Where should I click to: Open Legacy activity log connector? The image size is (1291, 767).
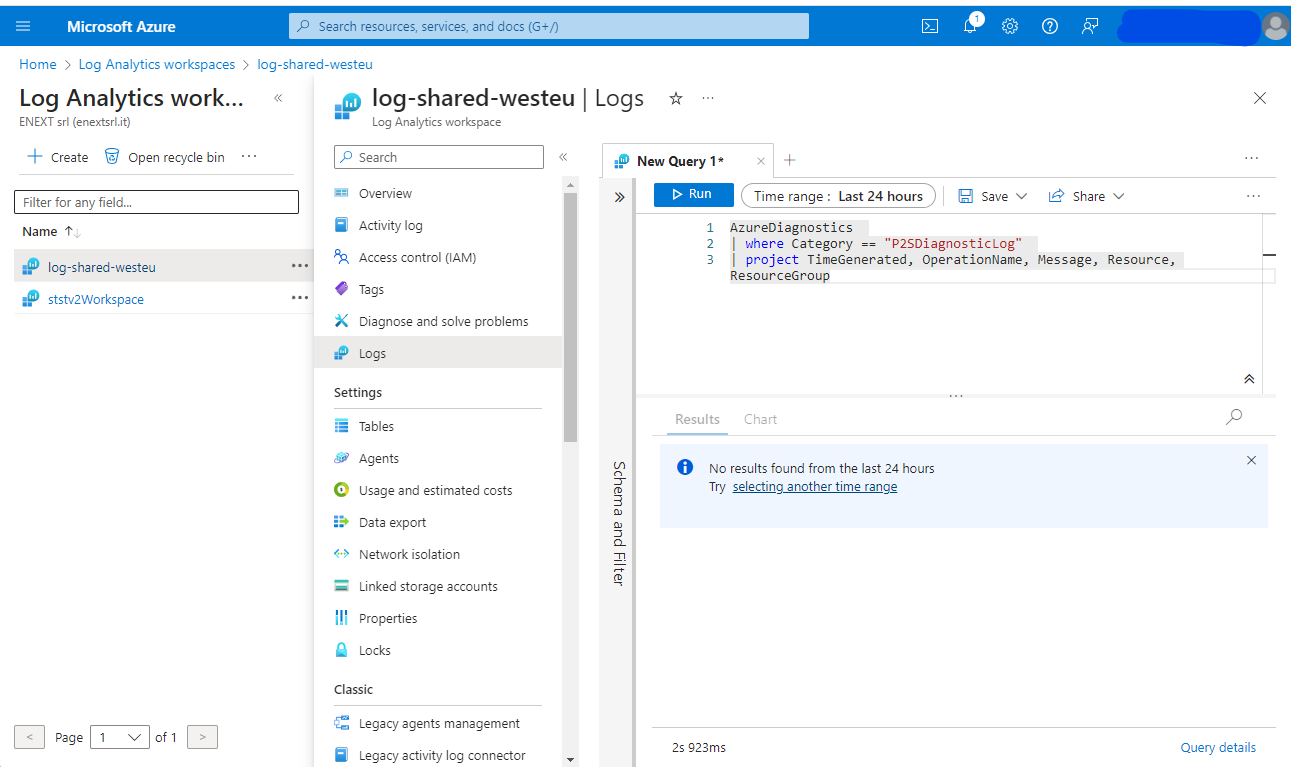point(438,755)
